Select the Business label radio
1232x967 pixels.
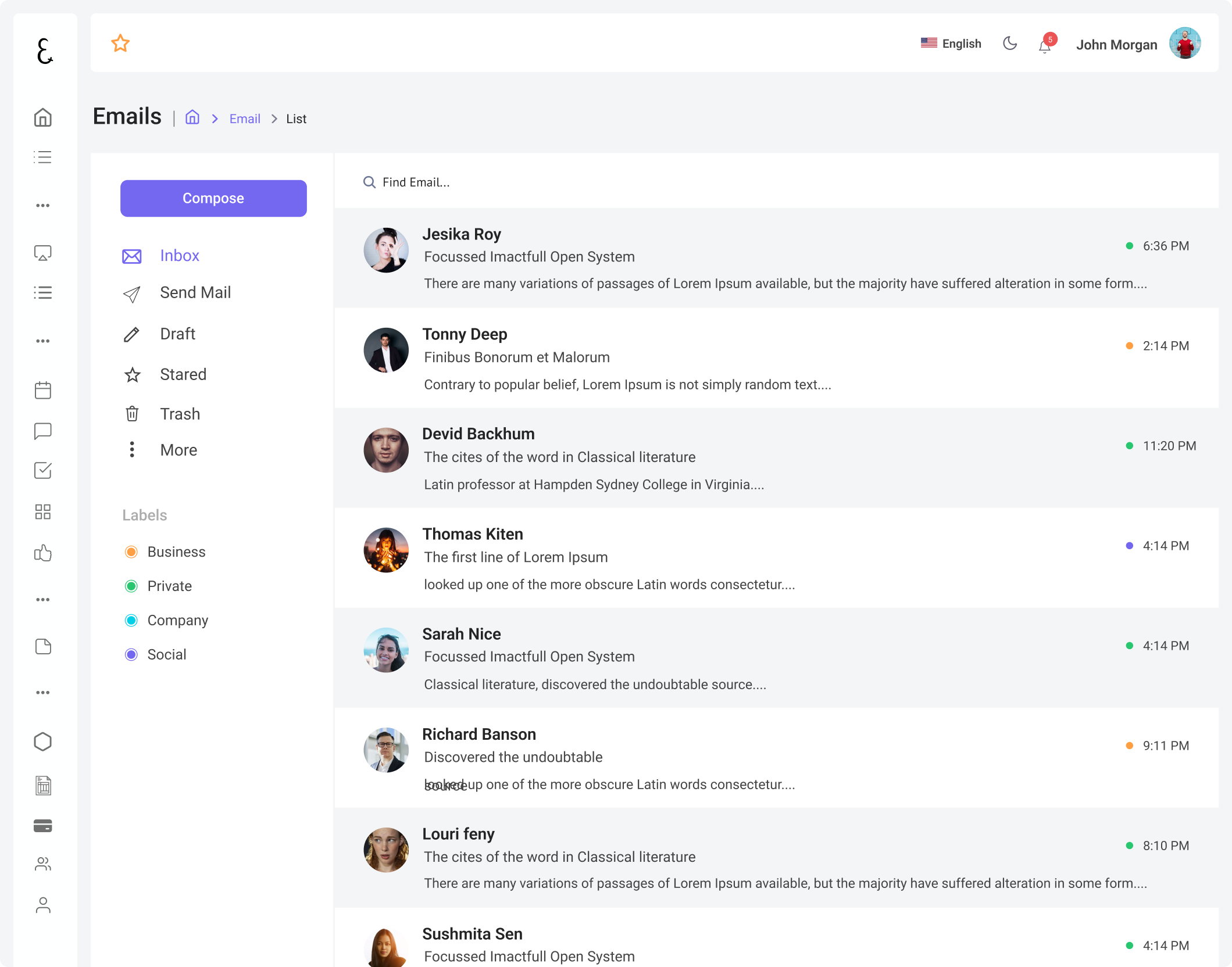coord(131,551)
